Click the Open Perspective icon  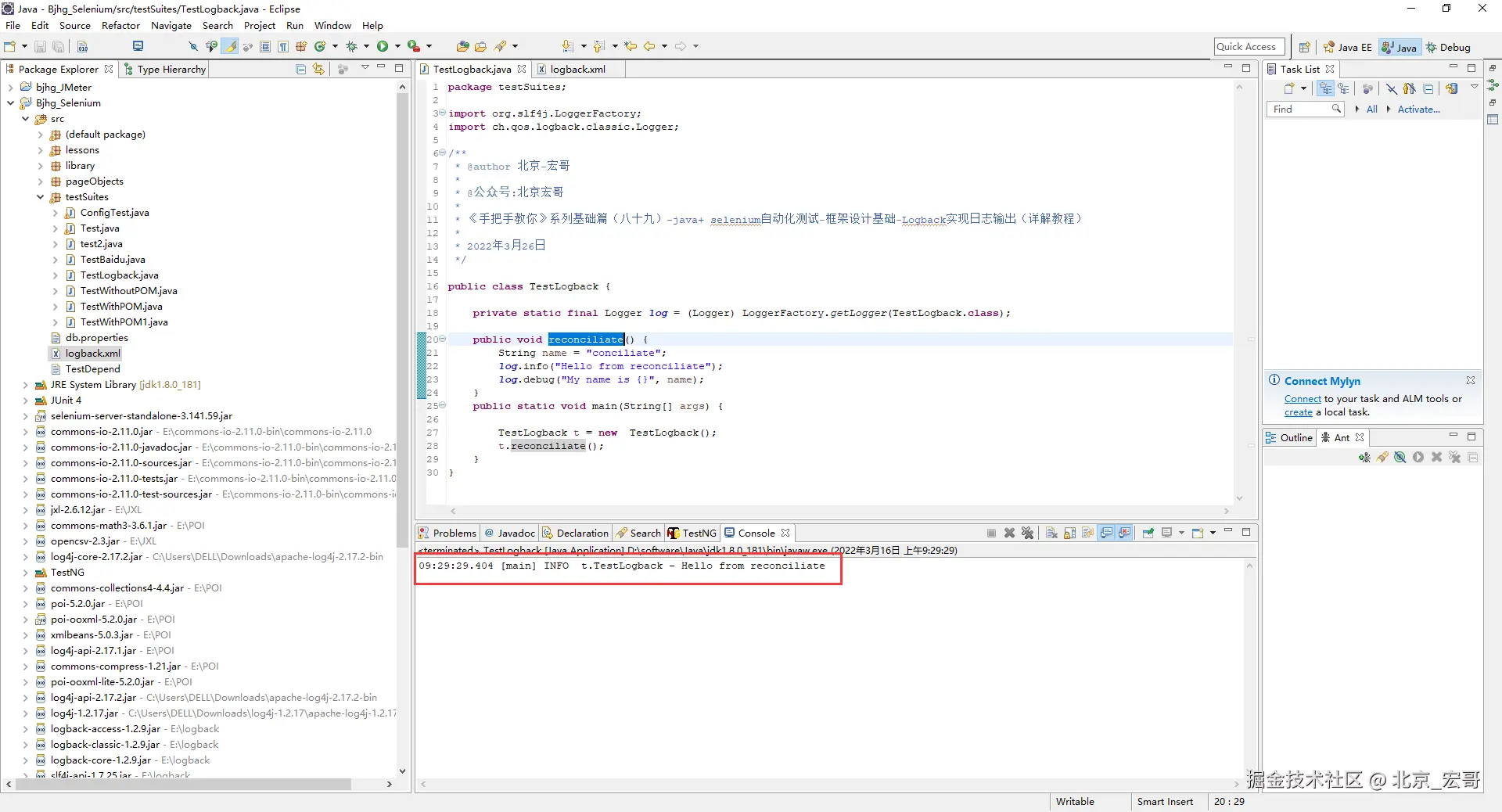(1304, 48)
